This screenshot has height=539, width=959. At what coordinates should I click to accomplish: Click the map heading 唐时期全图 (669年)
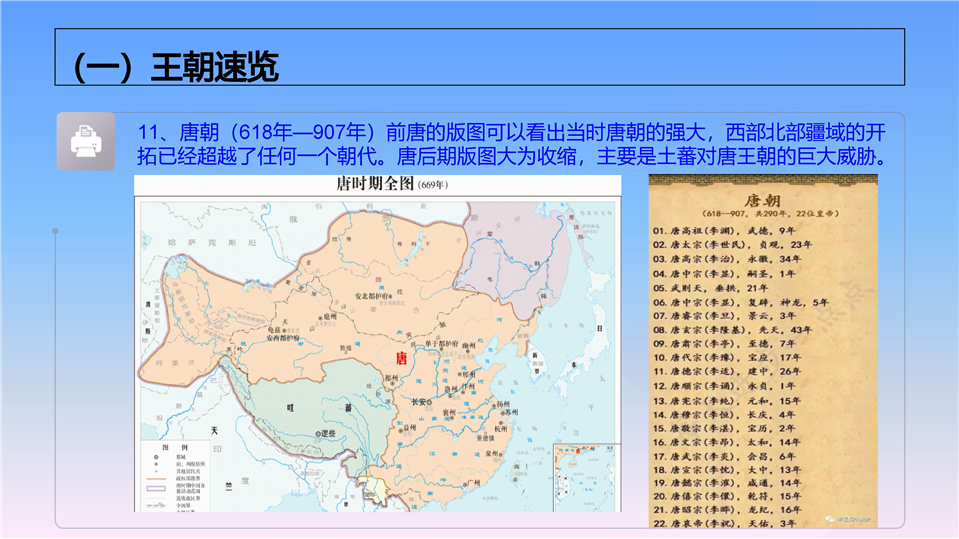click(378, 186)
